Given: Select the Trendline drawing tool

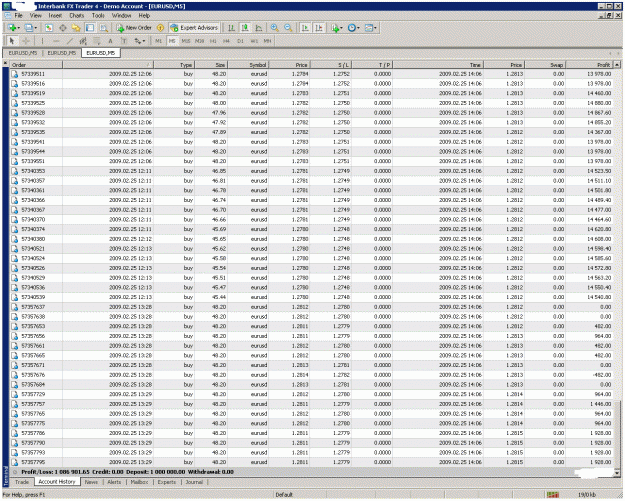Looking at the screenshot, I should click(70, 41).
